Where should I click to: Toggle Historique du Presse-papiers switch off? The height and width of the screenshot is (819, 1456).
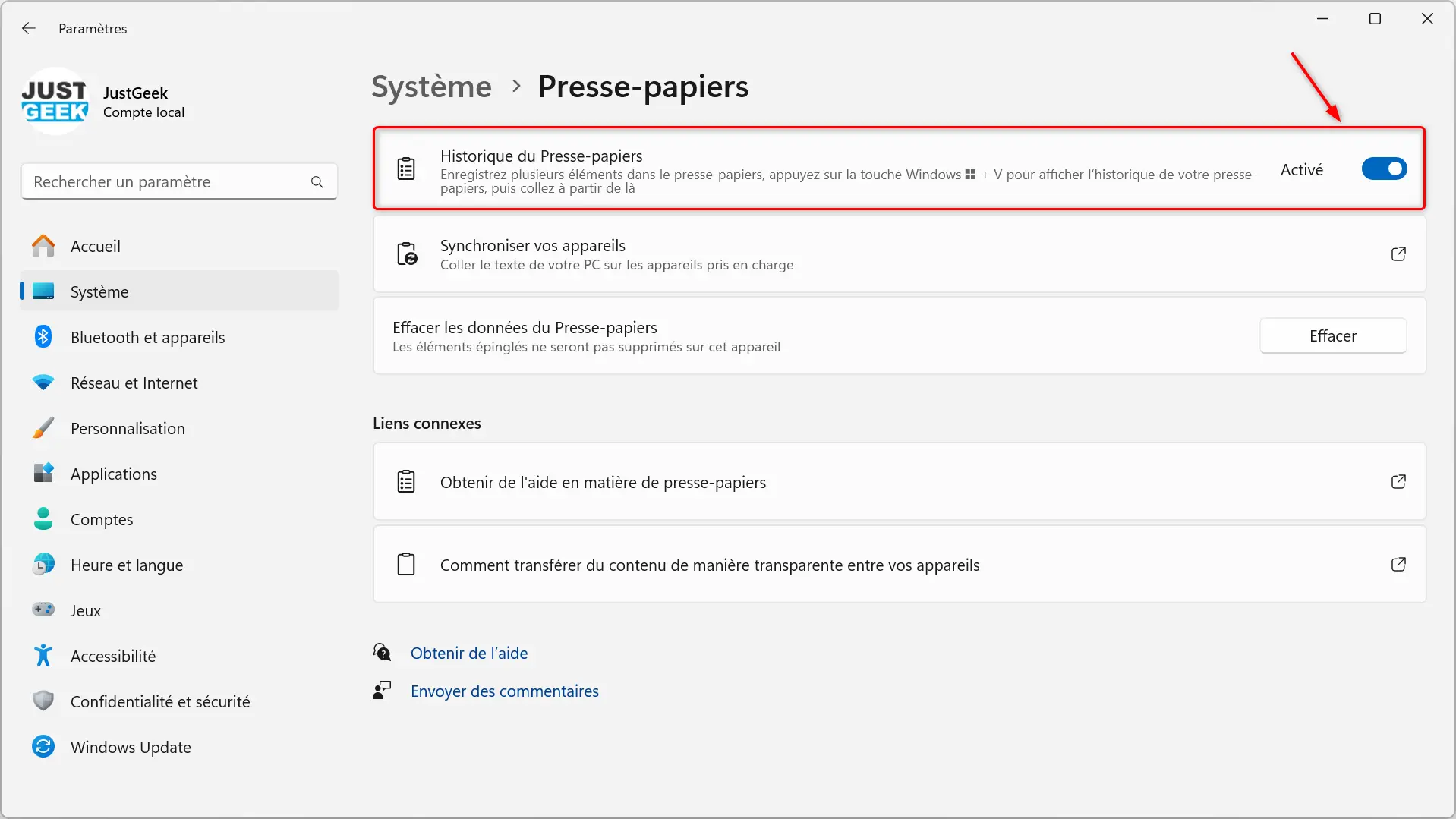click(x=1384, y=169)
